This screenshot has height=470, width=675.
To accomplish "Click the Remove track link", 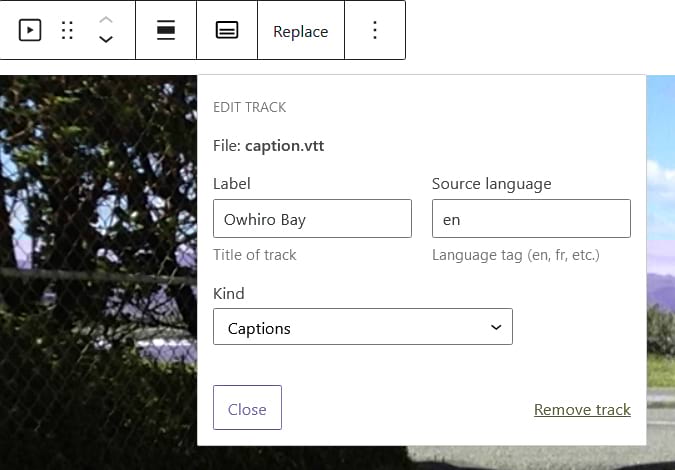I will [x=582, y=409].
